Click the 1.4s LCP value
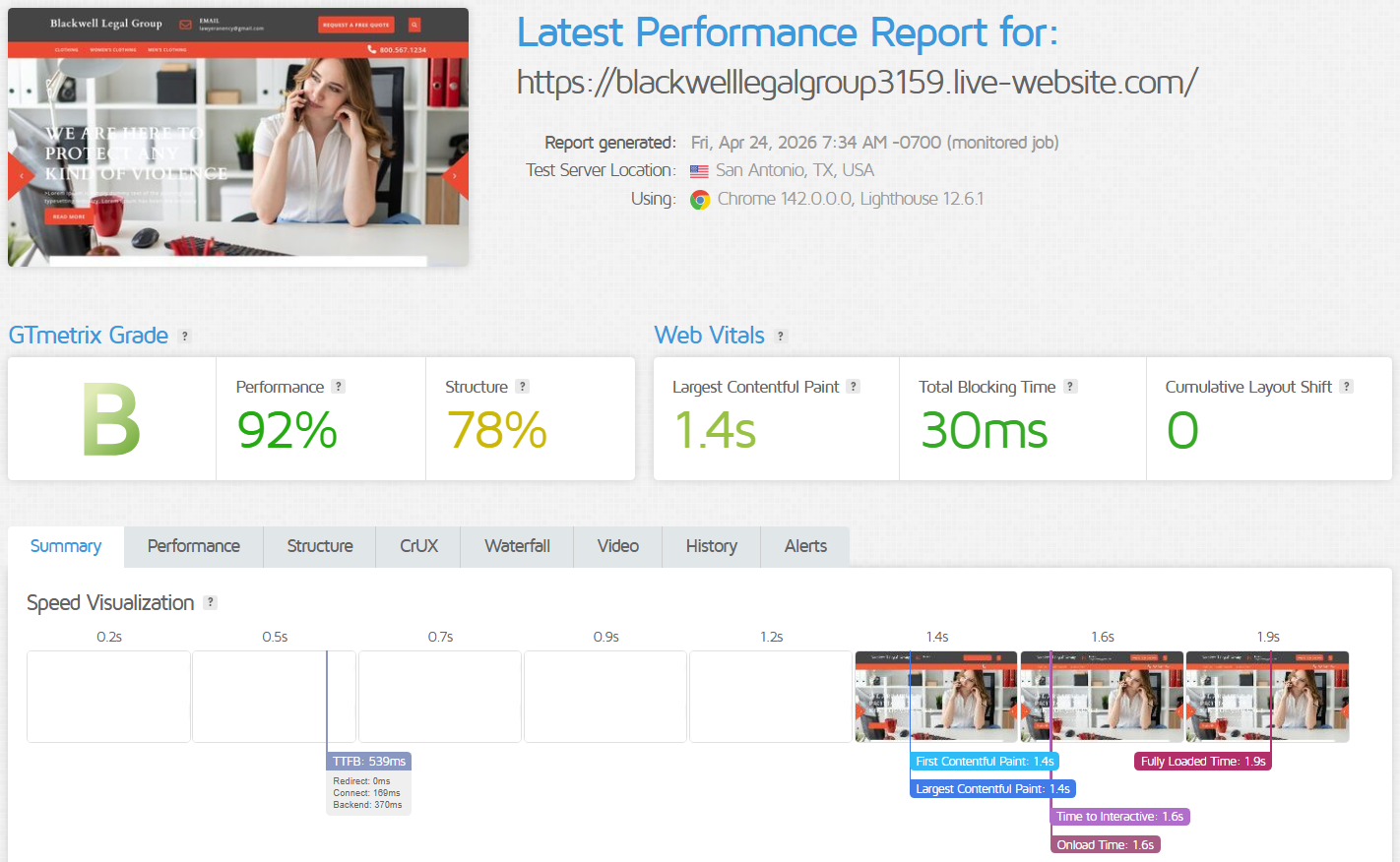 coord(716,430)
